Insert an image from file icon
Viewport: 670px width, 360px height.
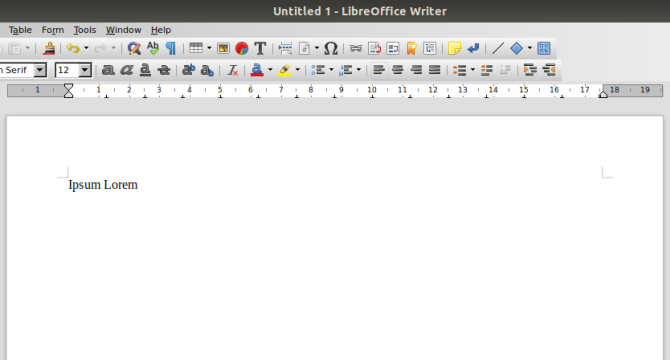point(223,48)
